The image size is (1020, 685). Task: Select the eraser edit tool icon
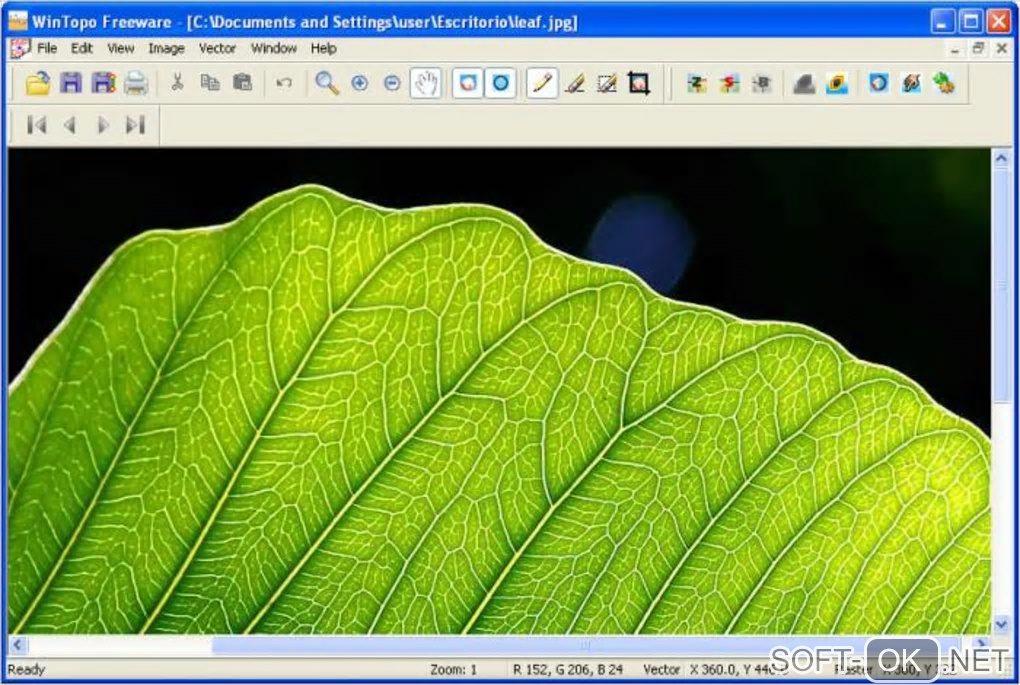tap(574, 83)
